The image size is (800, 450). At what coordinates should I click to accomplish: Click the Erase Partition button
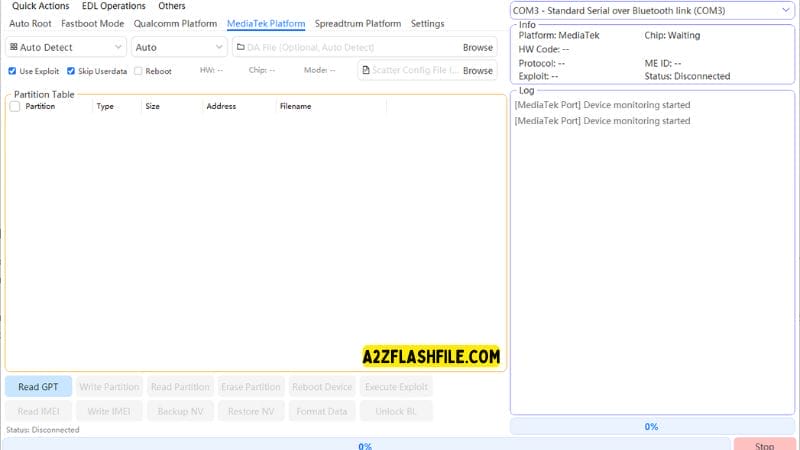click(x=251, y=387)
